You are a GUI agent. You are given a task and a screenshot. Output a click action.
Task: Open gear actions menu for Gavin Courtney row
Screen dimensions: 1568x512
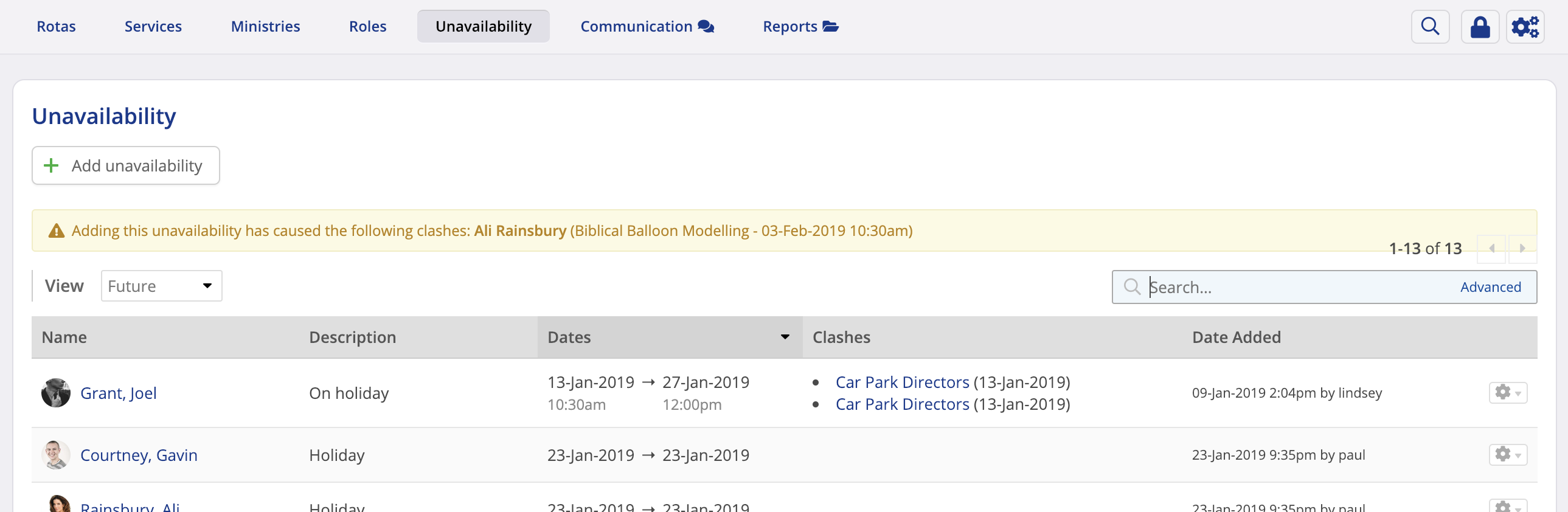point(1508,455)
